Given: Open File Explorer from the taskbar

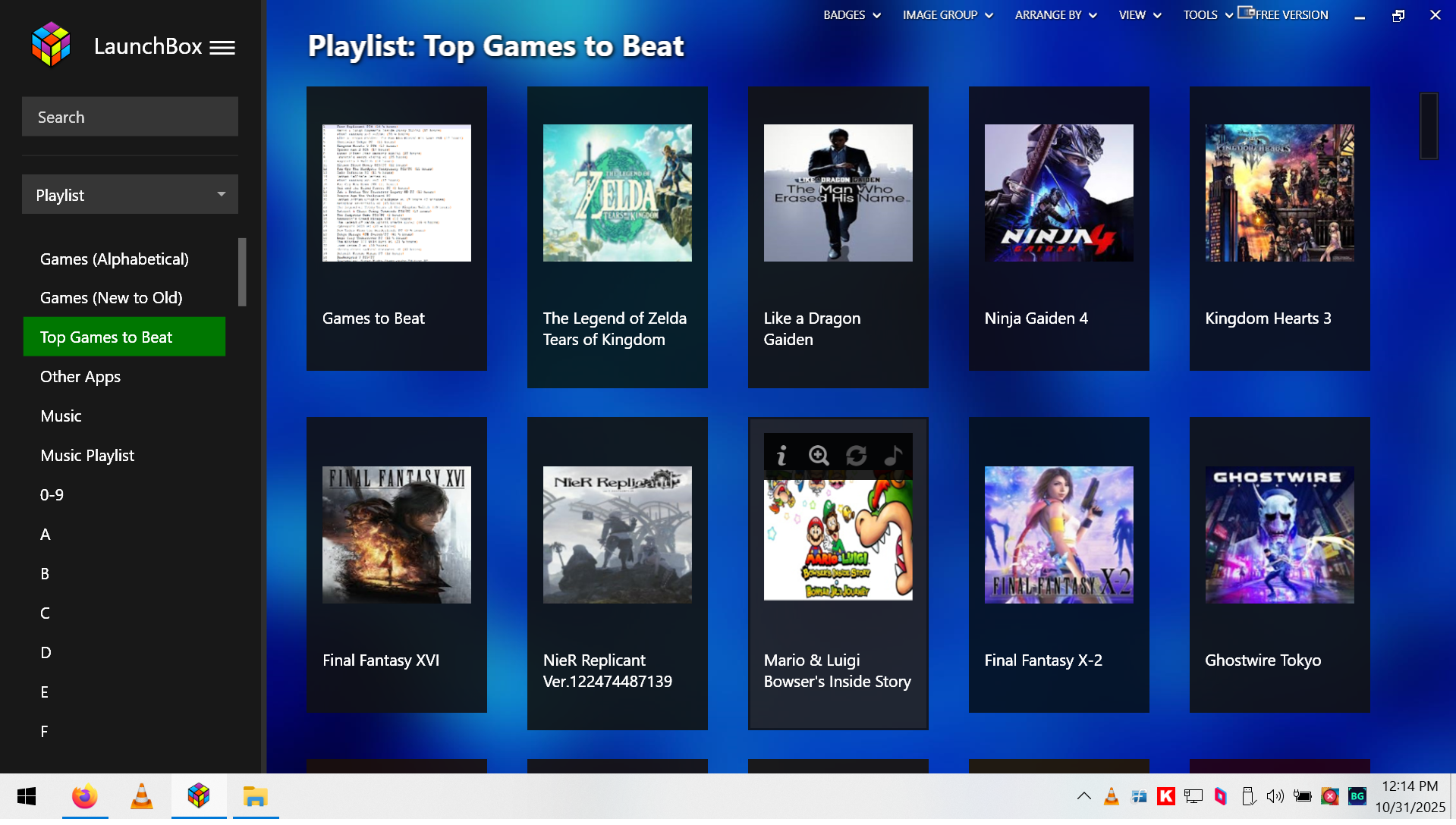Looking at the screenshot, I should [x=256, y=796].
